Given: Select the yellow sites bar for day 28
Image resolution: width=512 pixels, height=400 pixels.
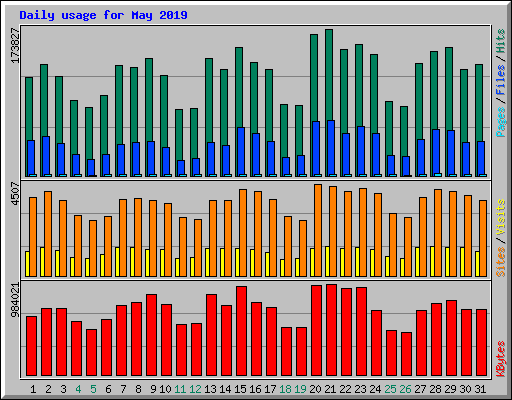Looking at the screenshot, I should point(432,261).
